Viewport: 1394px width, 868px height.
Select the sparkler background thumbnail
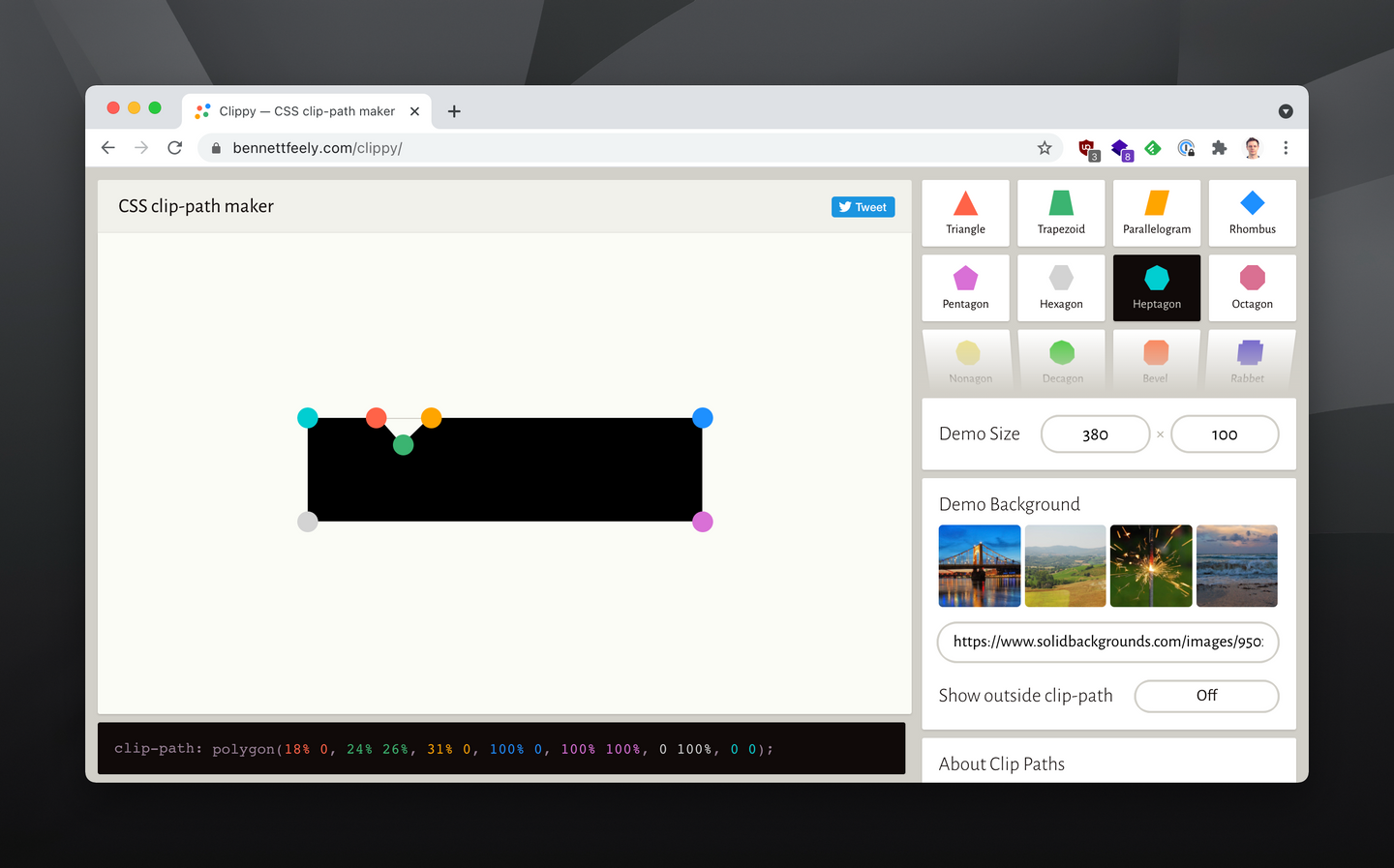coord(1151,566)
